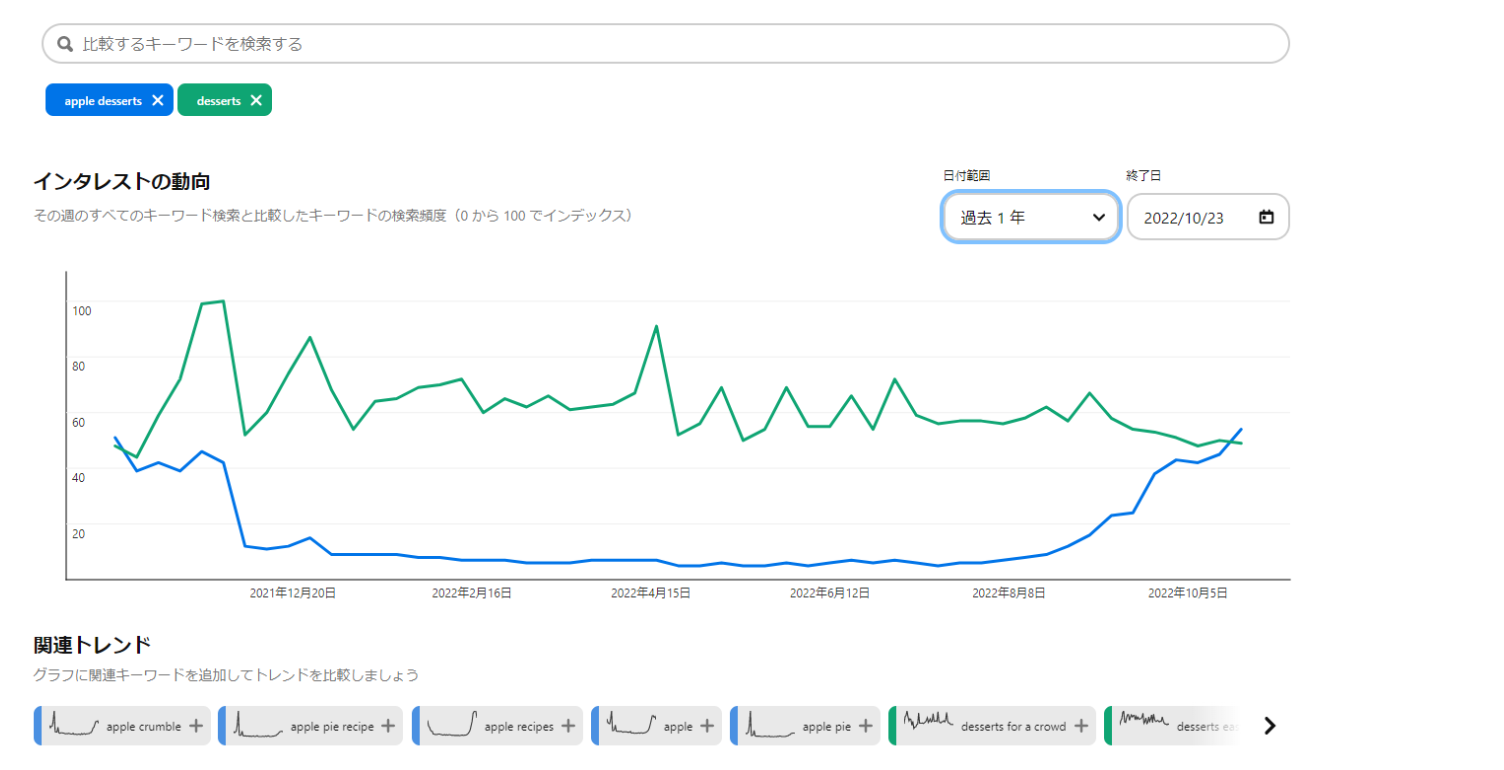Add desserts for a crowd keyword
Viewport: 1504px width, 770px height.
click(1081, 726)
